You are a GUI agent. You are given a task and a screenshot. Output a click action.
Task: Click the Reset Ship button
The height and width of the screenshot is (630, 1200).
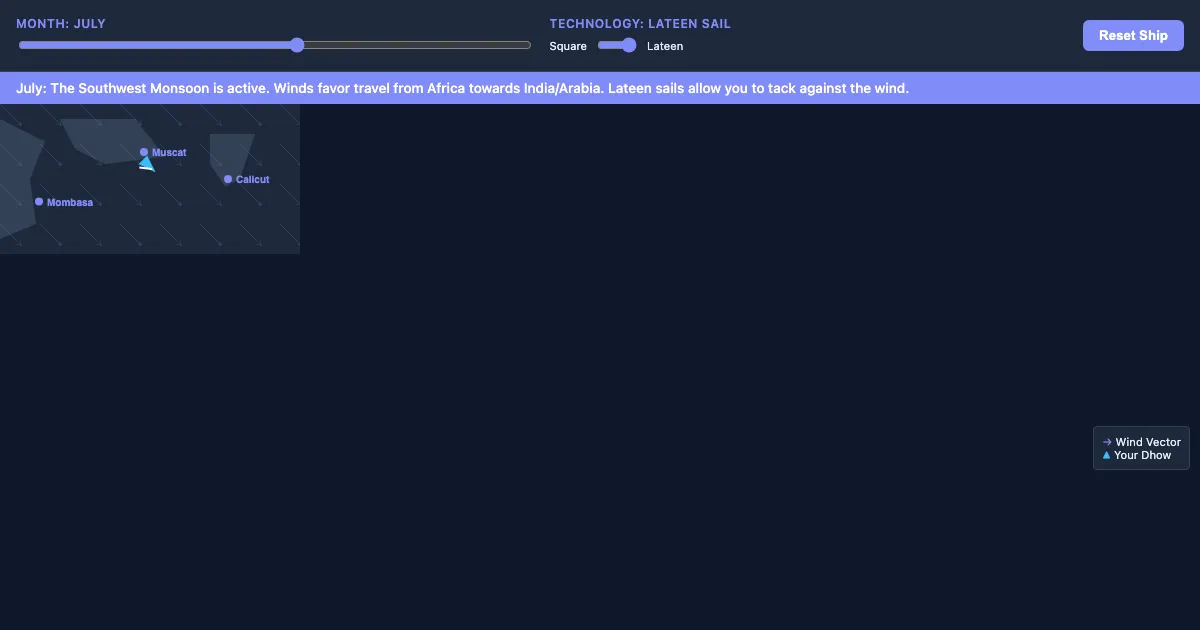[1133, 35]
